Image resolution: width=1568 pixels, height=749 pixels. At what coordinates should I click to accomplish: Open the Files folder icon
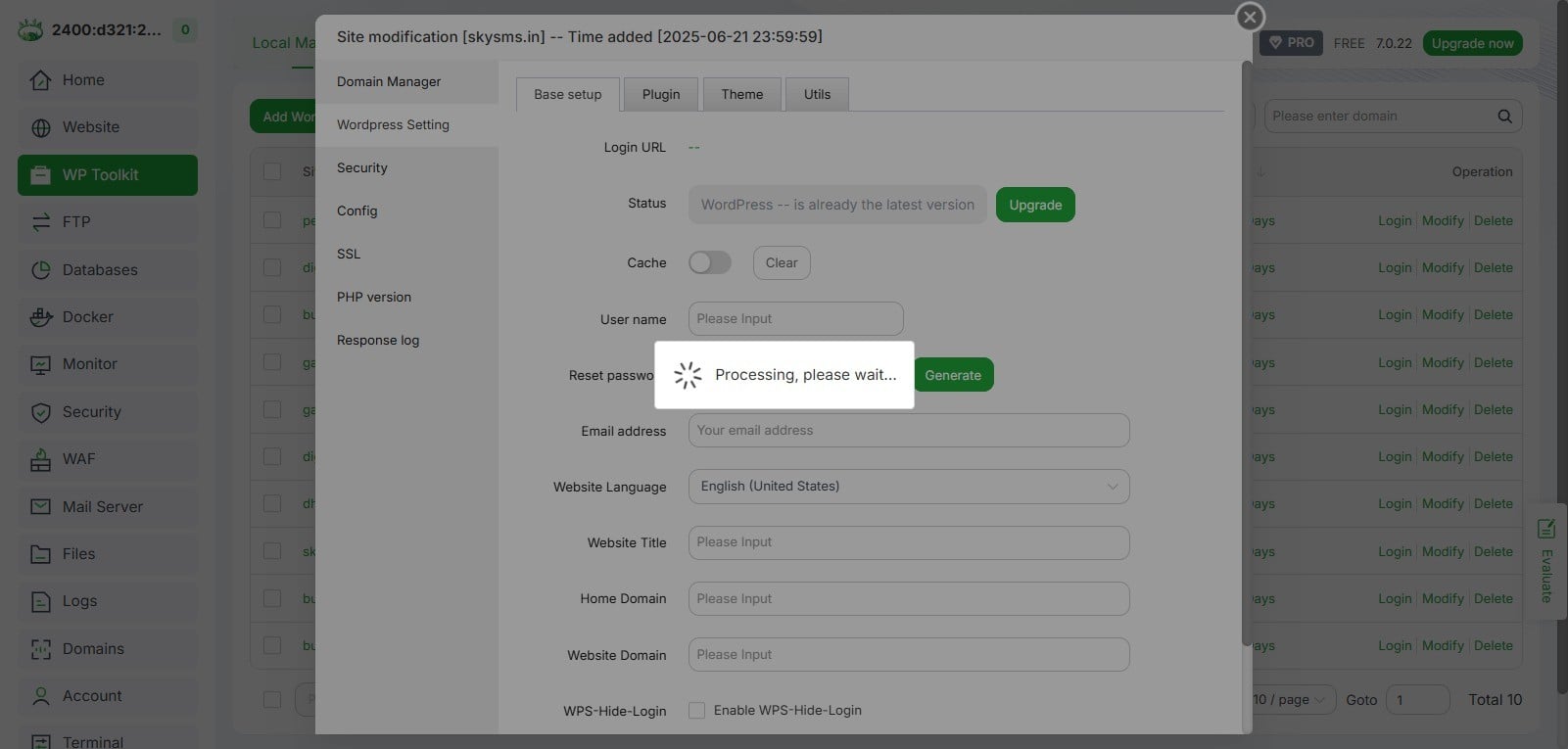40,554
